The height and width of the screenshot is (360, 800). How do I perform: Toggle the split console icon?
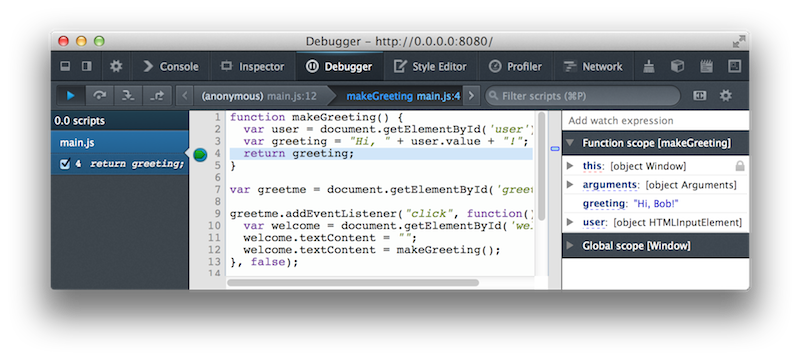(65, 66)
